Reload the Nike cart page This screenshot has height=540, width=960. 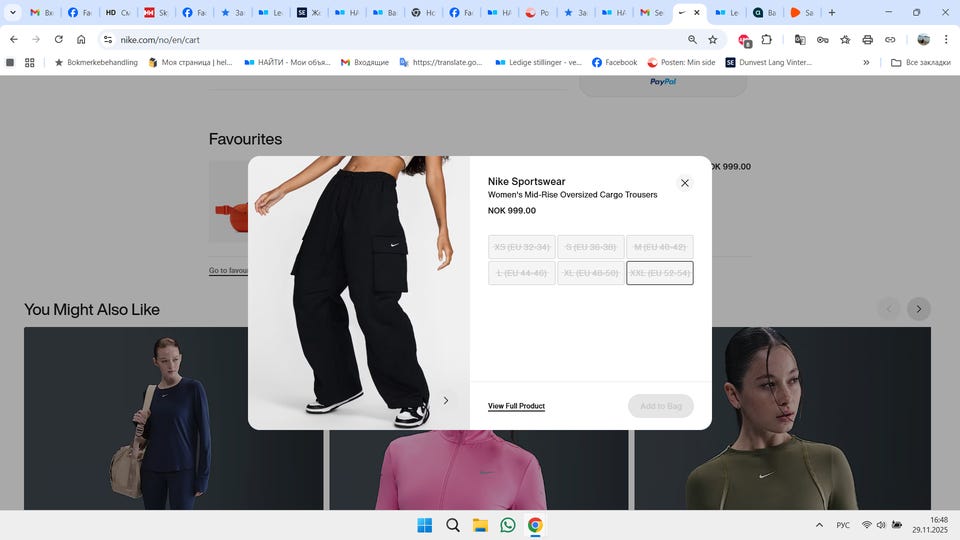[59, 39]
